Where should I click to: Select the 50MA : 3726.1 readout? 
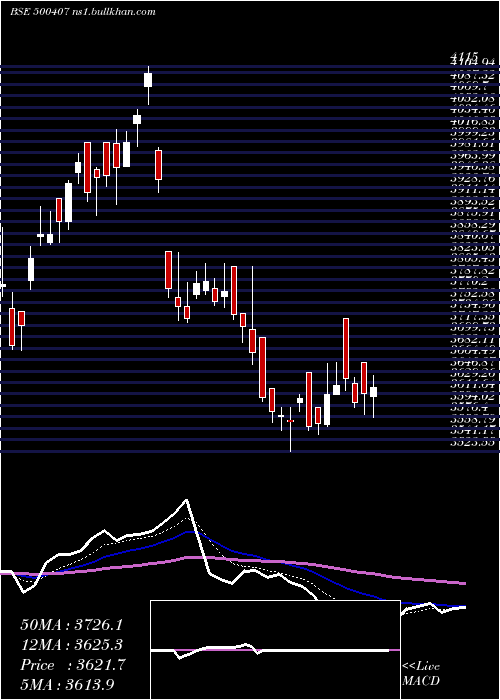(x=71, y=625)
